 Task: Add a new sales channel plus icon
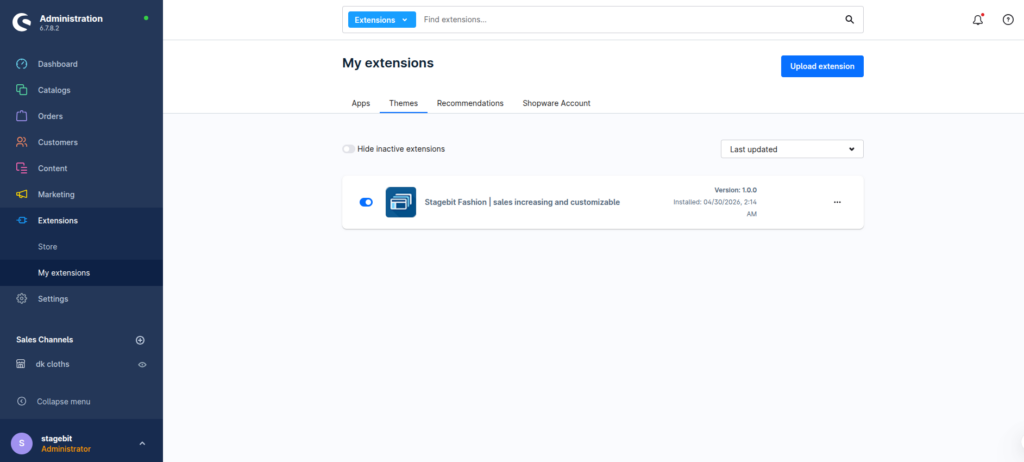click(x=140, y=340)
